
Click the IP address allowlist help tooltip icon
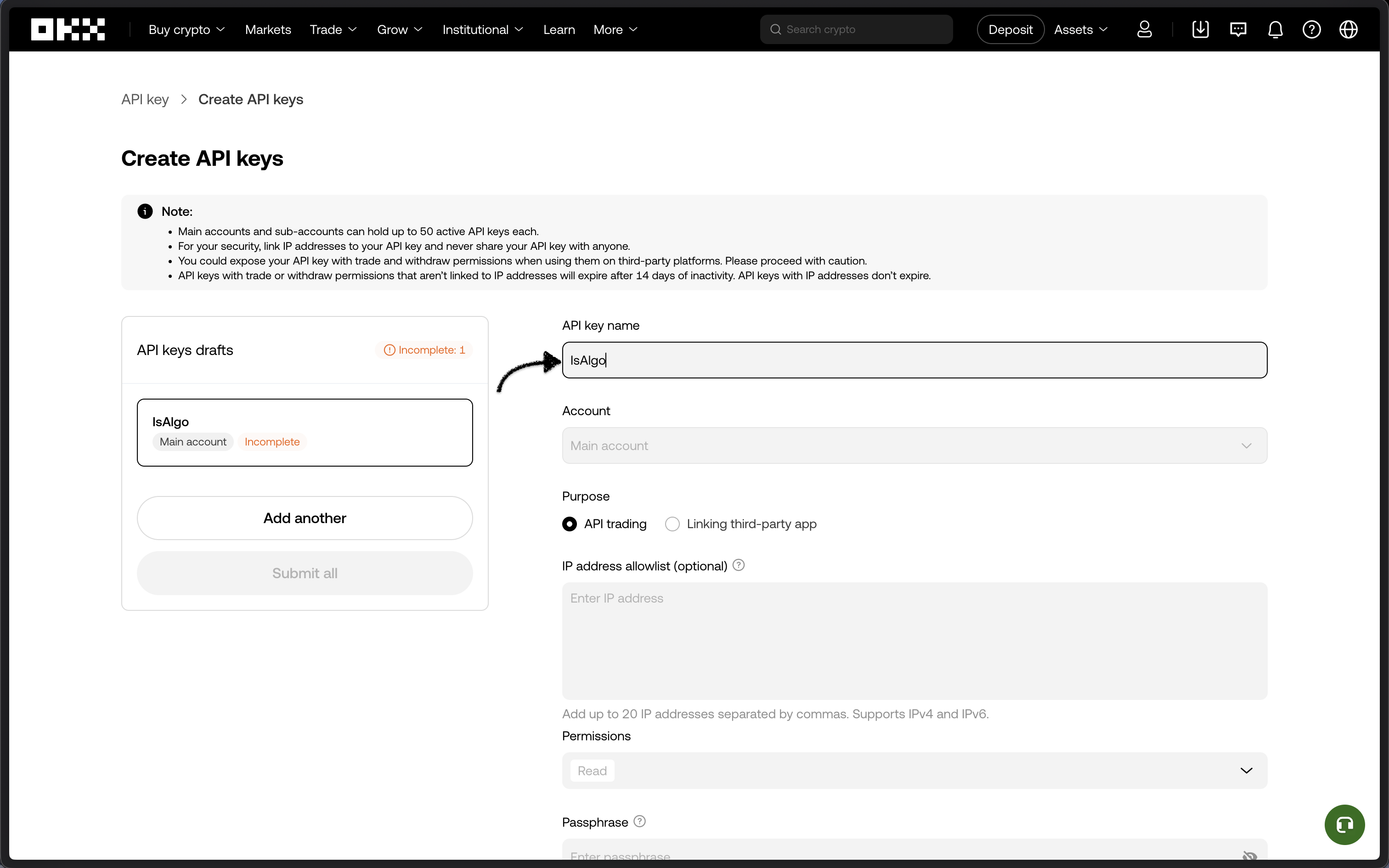click(x=739, y=565)
